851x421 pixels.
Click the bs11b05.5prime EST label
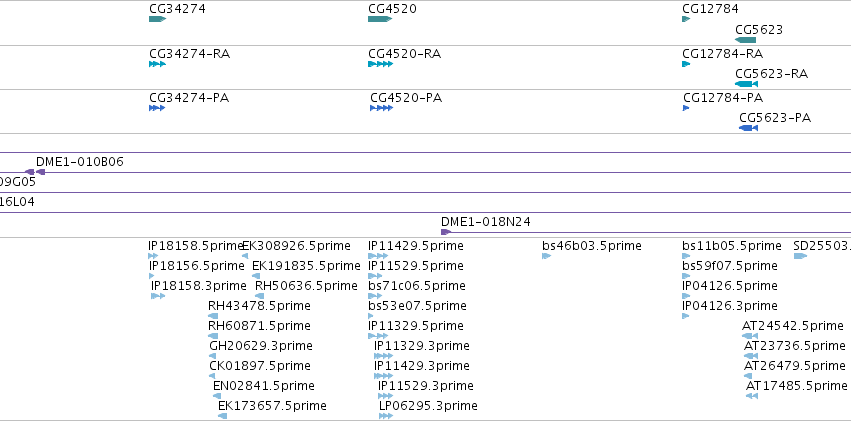point(732,246)
